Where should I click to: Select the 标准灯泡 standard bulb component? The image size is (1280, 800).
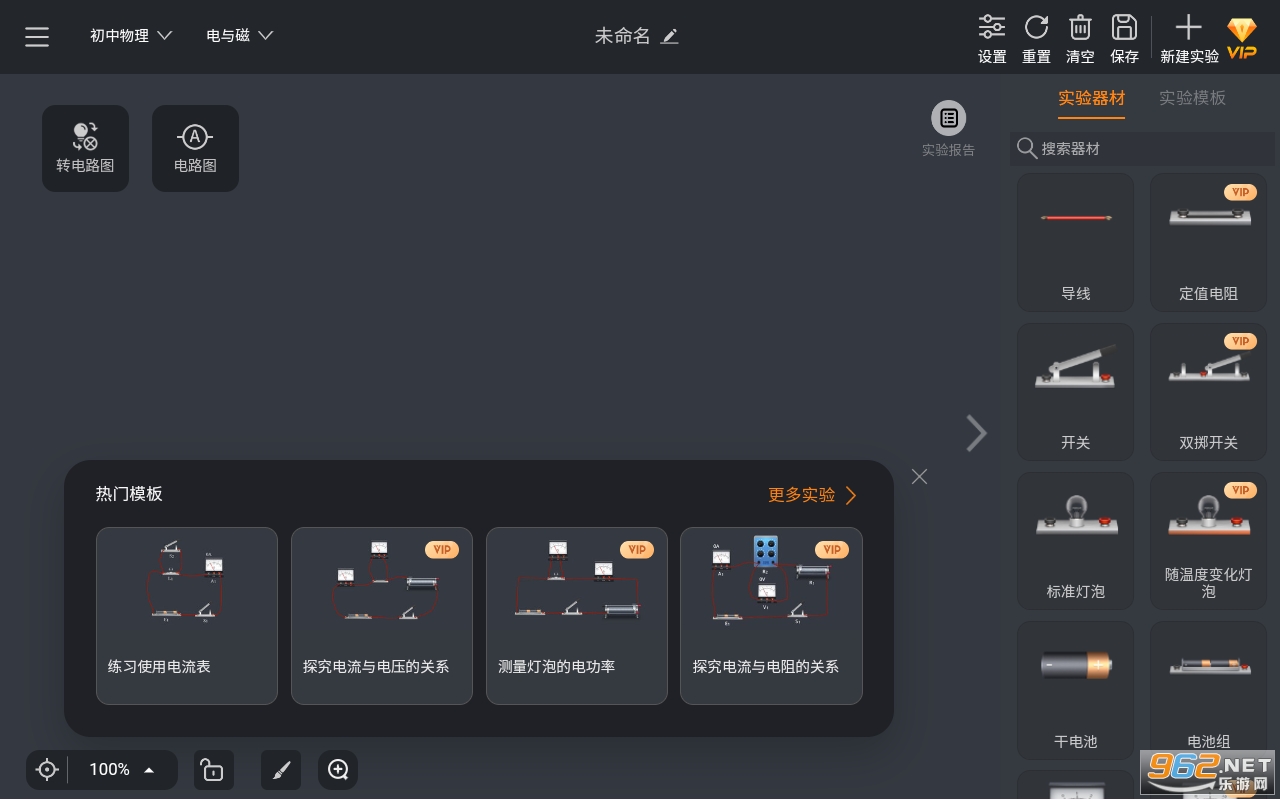click(x=1076, y=541)
